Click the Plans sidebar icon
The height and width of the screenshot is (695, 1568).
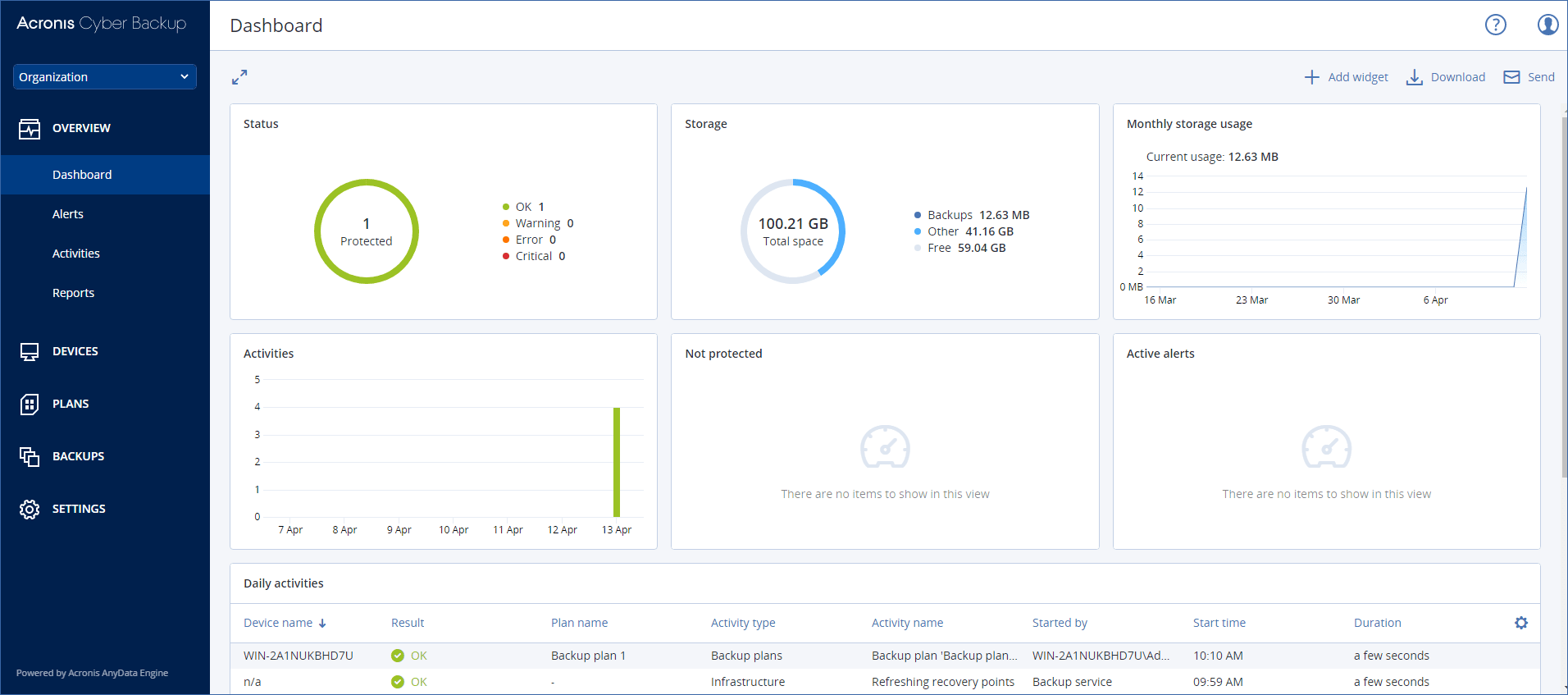(30, 405)
